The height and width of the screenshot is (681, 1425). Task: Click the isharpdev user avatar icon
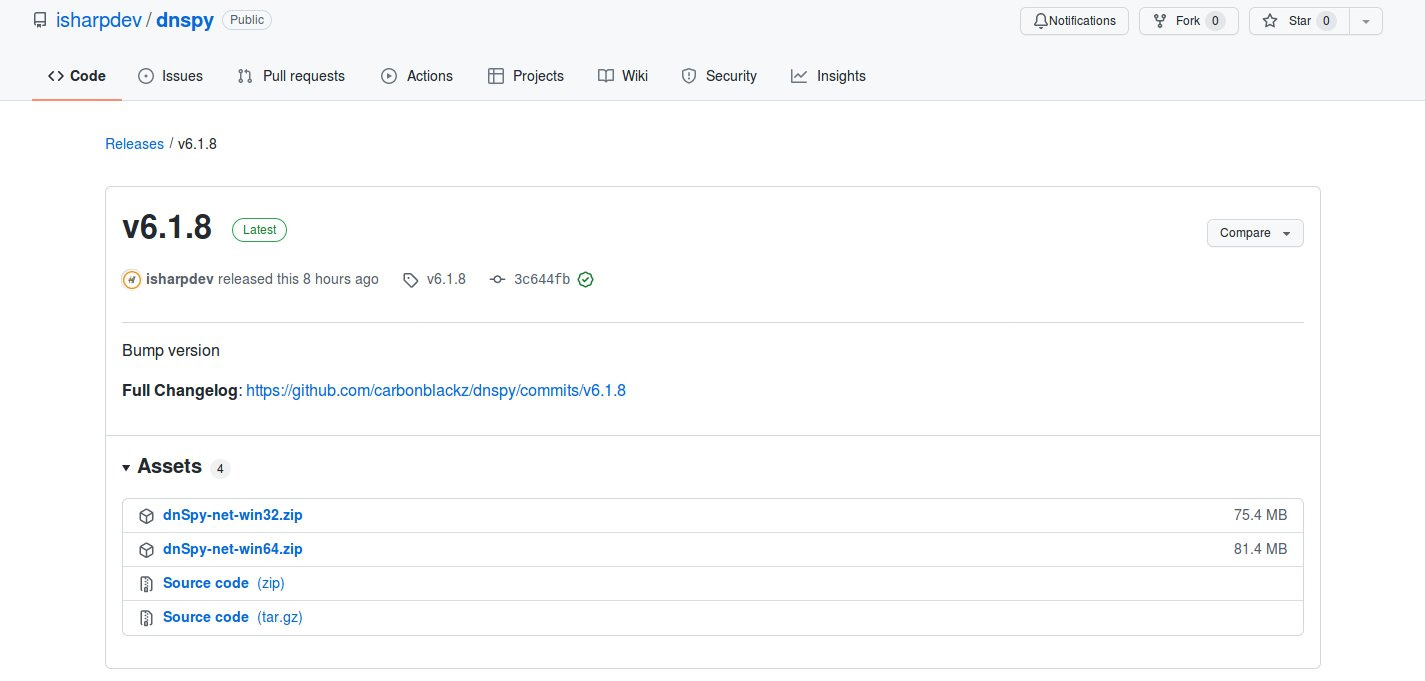(132, 280)
